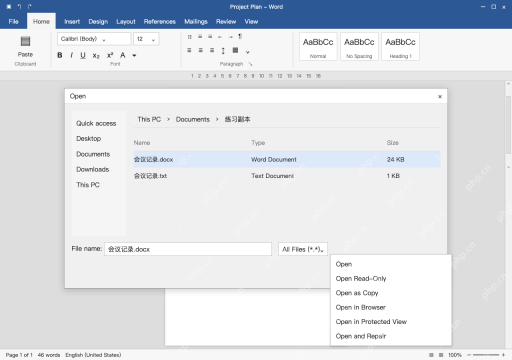Viewport: 512px width, 360px height.
Task: Choose Open Read-Only from the menu
Action: [x=391, y=278]
